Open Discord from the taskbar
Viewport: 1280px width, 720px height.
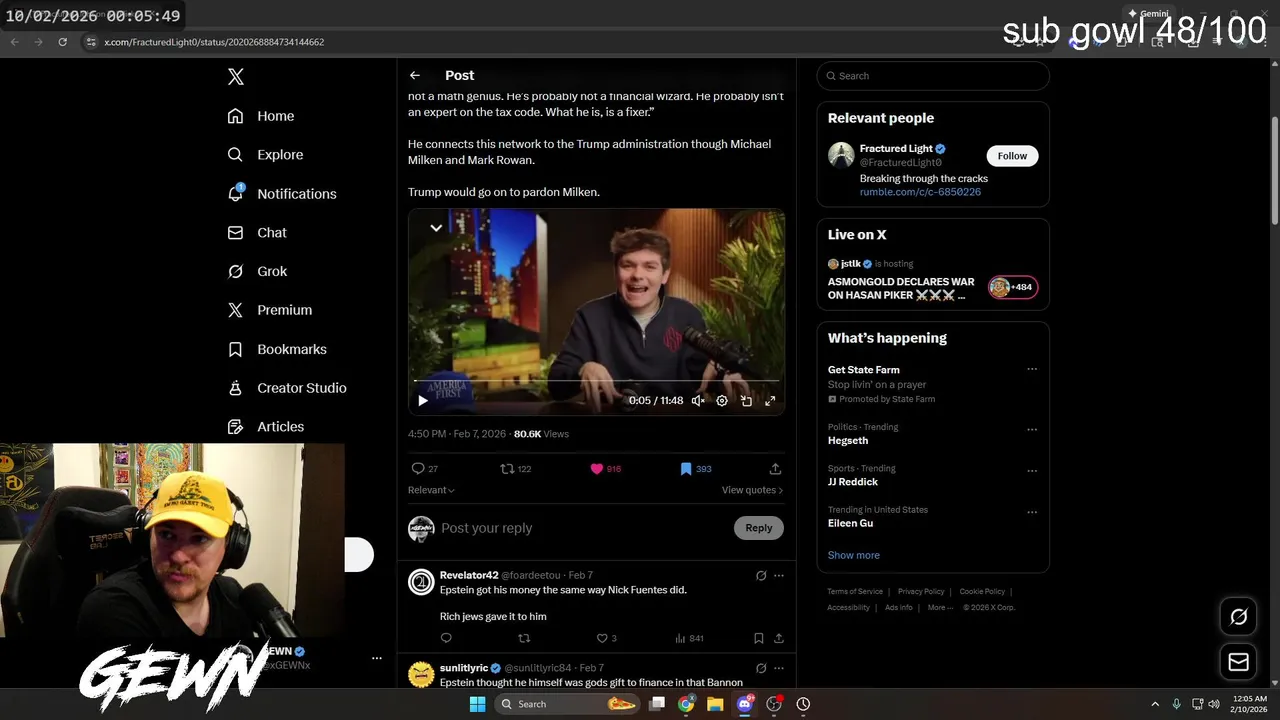point(744,704)
